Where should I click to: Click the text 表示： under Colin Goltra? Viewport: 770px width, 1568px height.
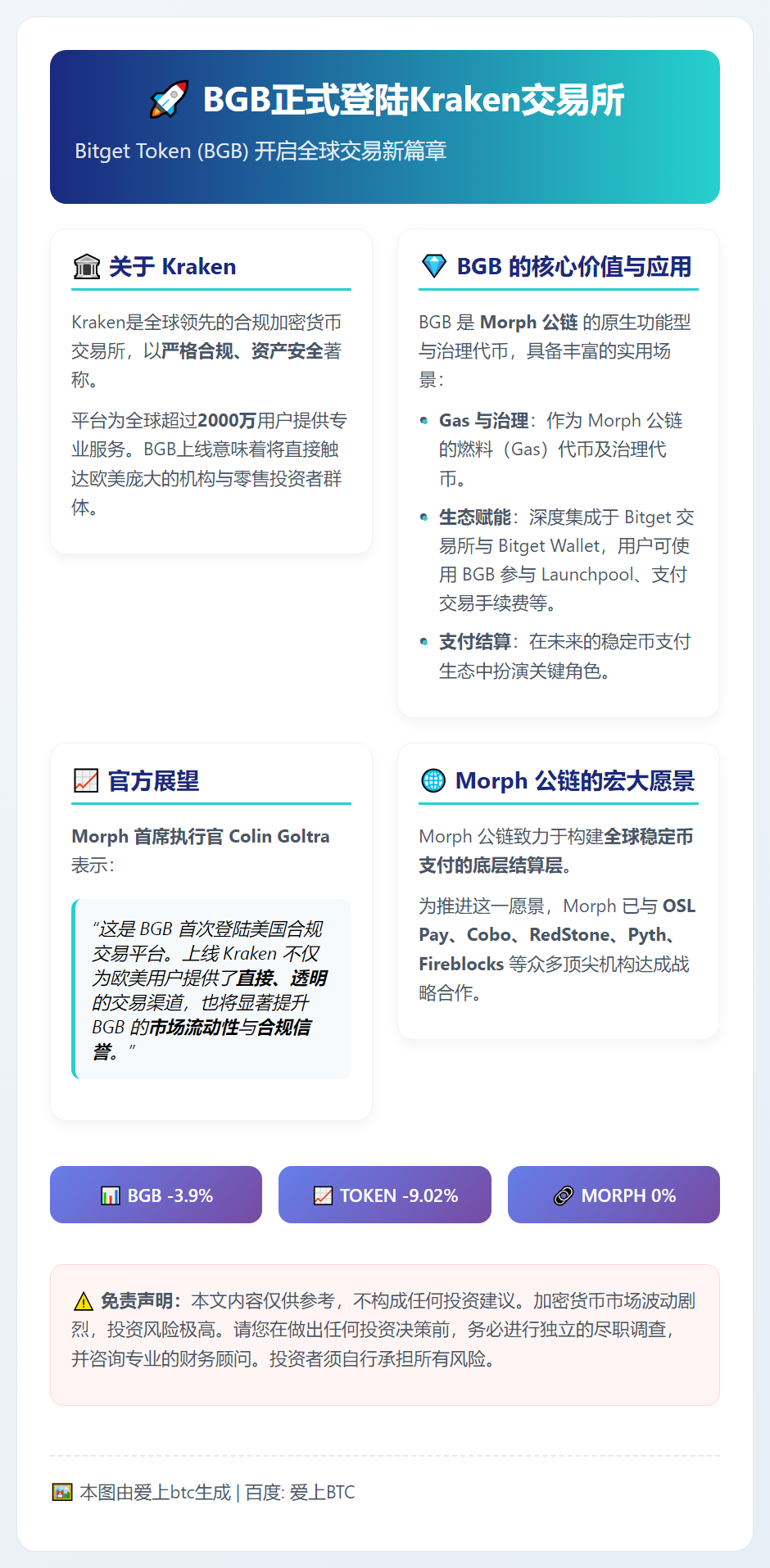click(93, 865)
